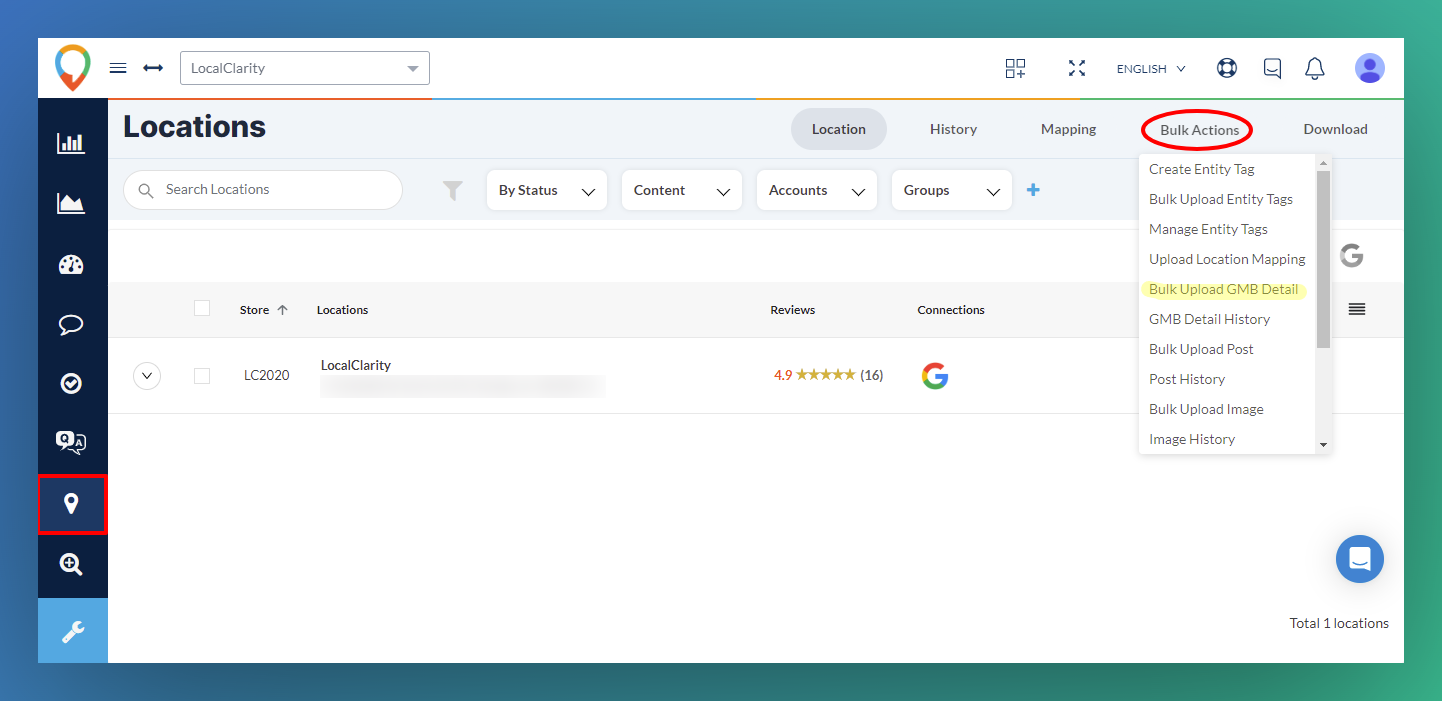Open the Bulk Actions tab
The image size is (1442, 701).
(1199, 130)
